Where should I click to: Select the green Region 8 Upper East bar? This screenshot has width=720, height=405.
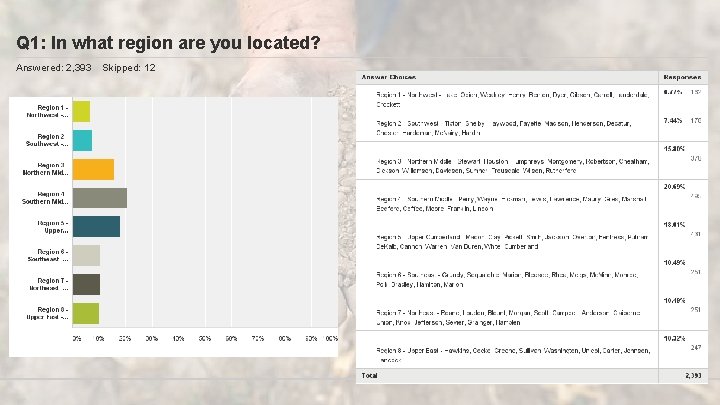86,313
